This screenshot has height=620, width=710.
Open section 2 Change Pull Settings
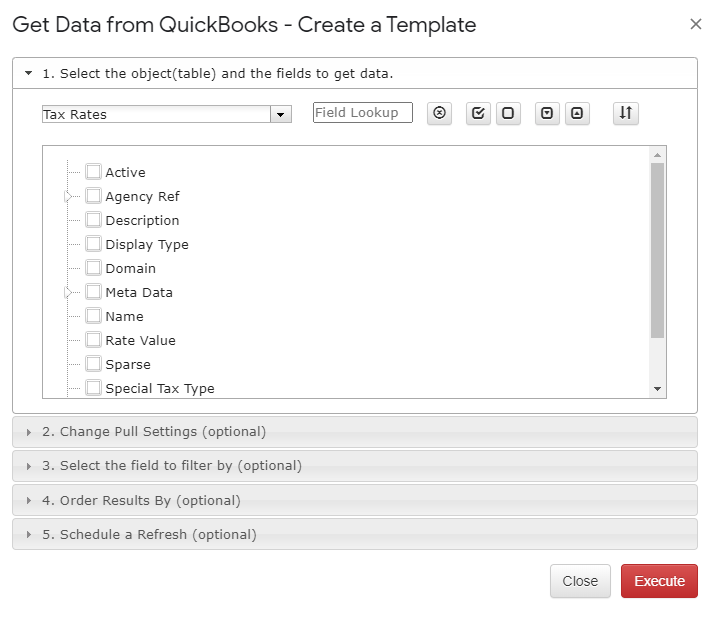pyautogui.click(x=355, y=432)
